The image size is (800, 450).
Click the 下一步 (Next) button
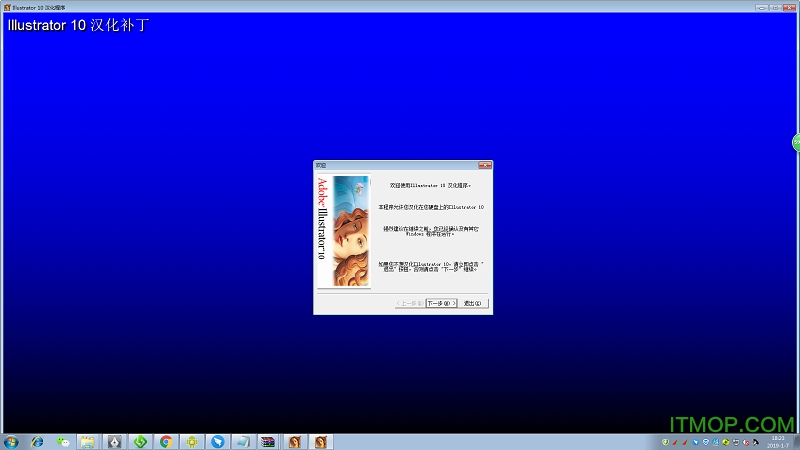coord(441,303)
